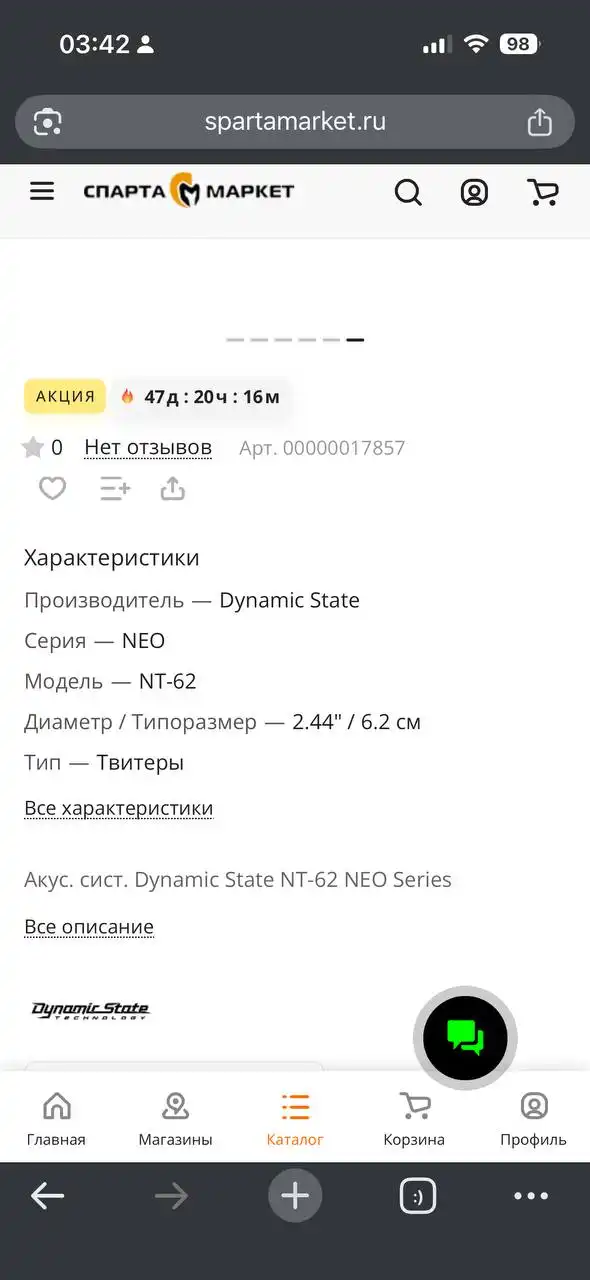Image resolution: width=590 pixels, height=1280 pixels.
Task: Rate the product by tapping the star icon
Action: tap(31, 447)
